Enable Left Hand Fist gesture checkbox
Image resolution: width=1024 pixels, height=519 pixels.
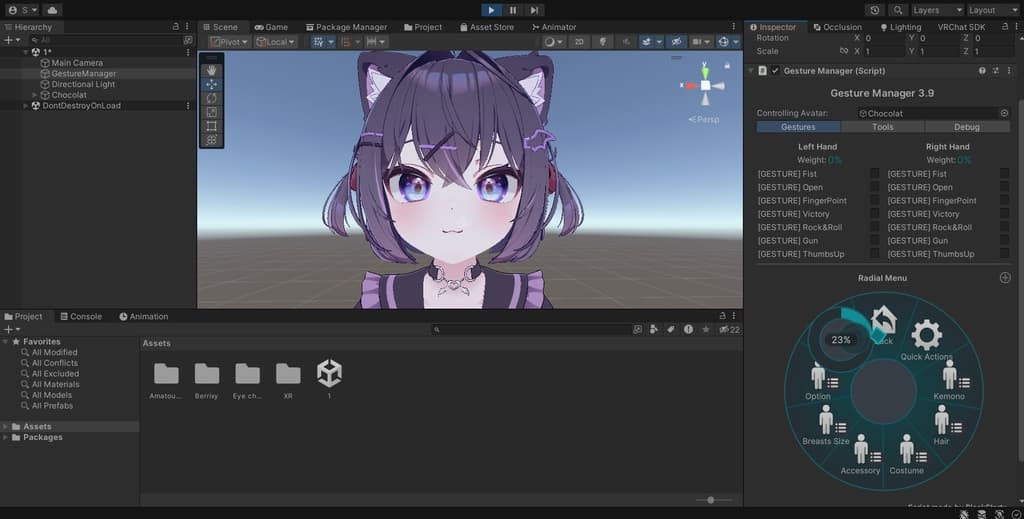(x=875, y=174)
